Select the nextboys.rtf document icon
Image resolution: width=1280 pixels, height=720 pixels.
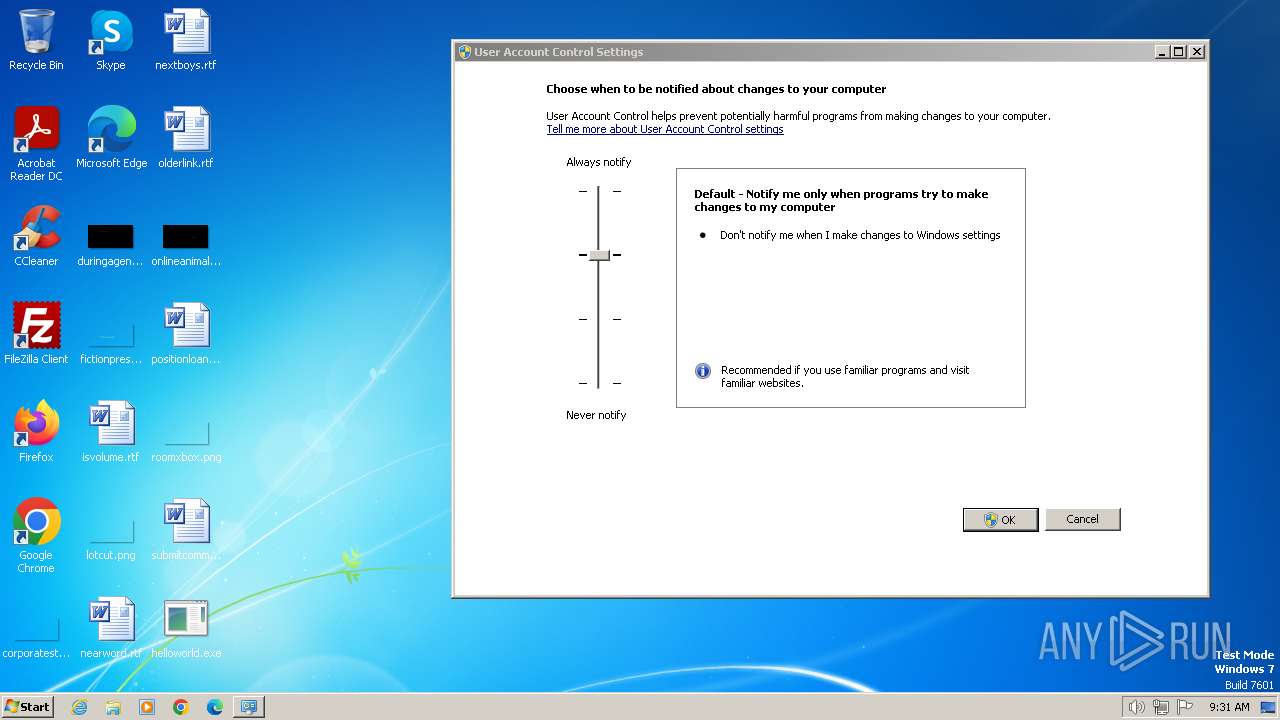[x=186, y=40]
